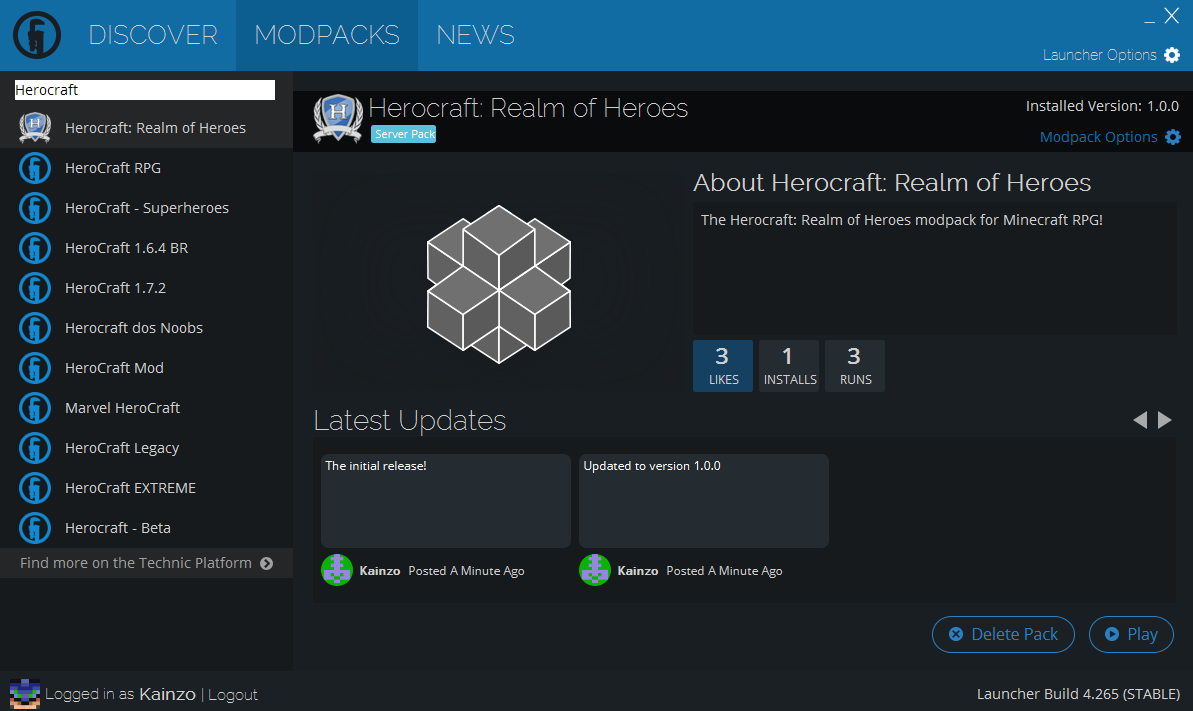
Task: Click the Installed Version: 1.0.0 text
Action: tap(1102, 106)
